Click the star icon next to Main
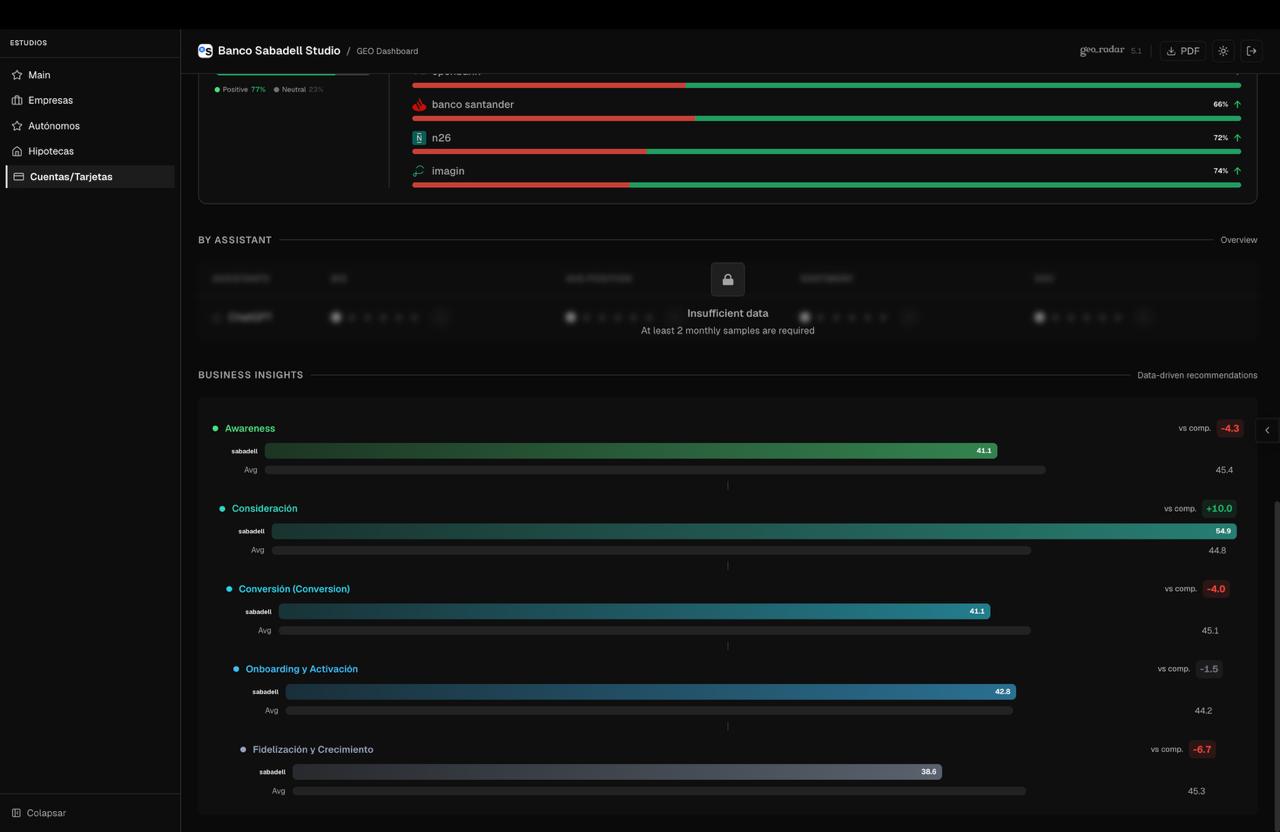Viewport: 1280px width, 832px height. pos(17,75)
